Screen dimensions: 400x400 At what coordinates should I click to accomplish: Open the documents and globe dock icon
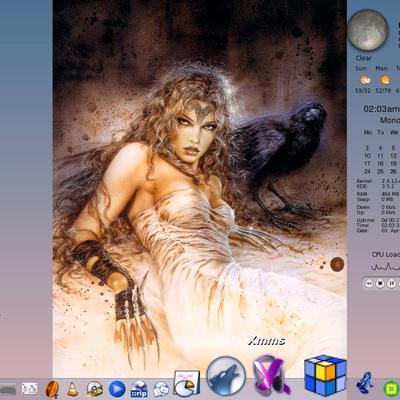coord(161,389)
